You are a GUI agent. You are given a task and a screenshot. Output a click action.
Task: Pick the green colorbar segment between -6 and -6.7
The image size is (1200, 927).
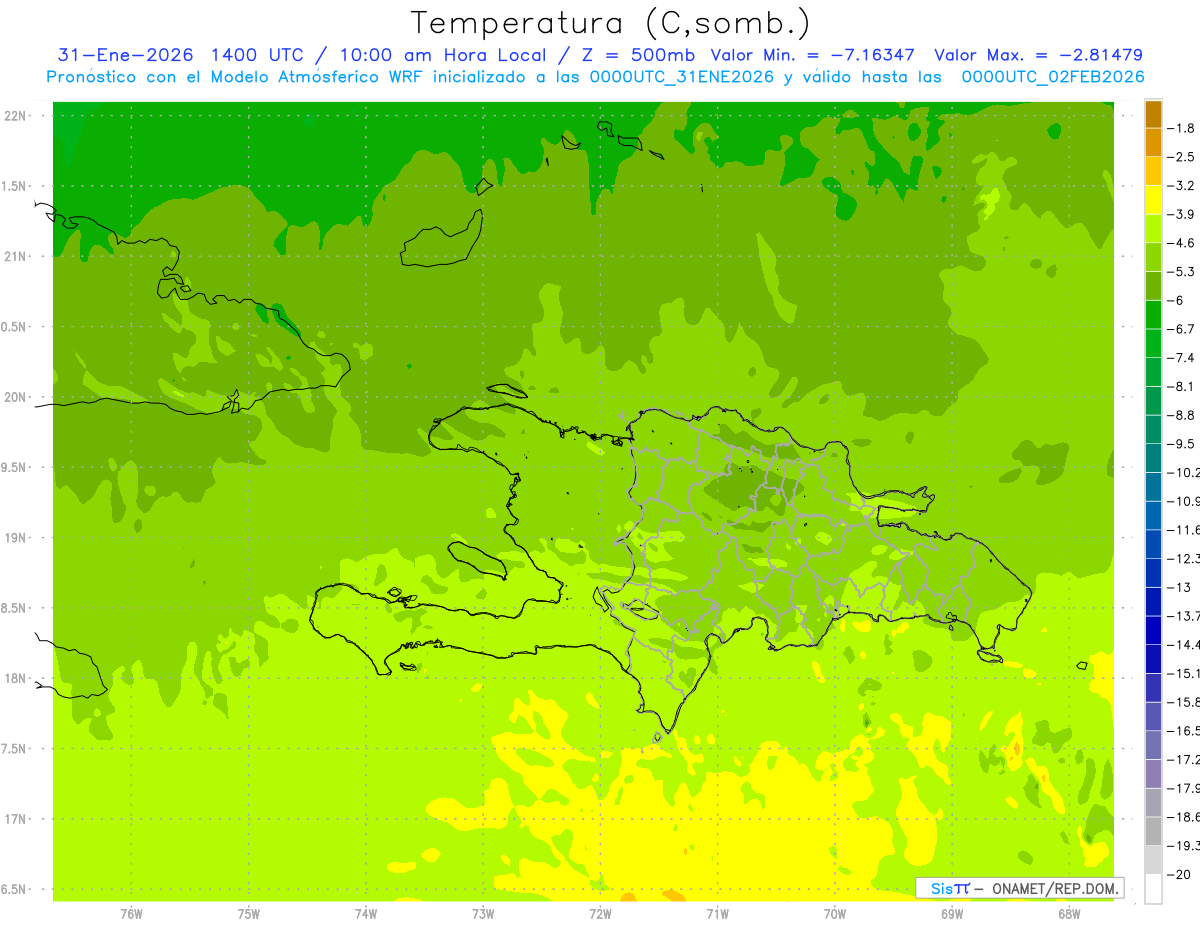pos(1153,315)
